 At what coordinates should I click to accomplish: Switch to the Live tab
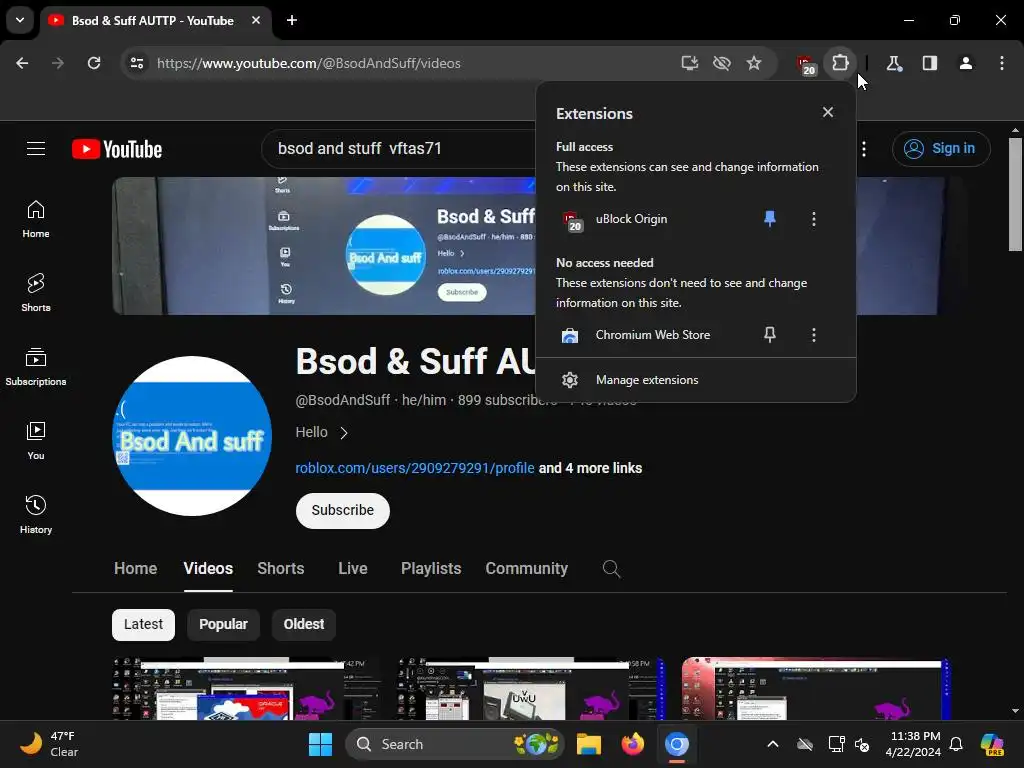pos(353,569)
